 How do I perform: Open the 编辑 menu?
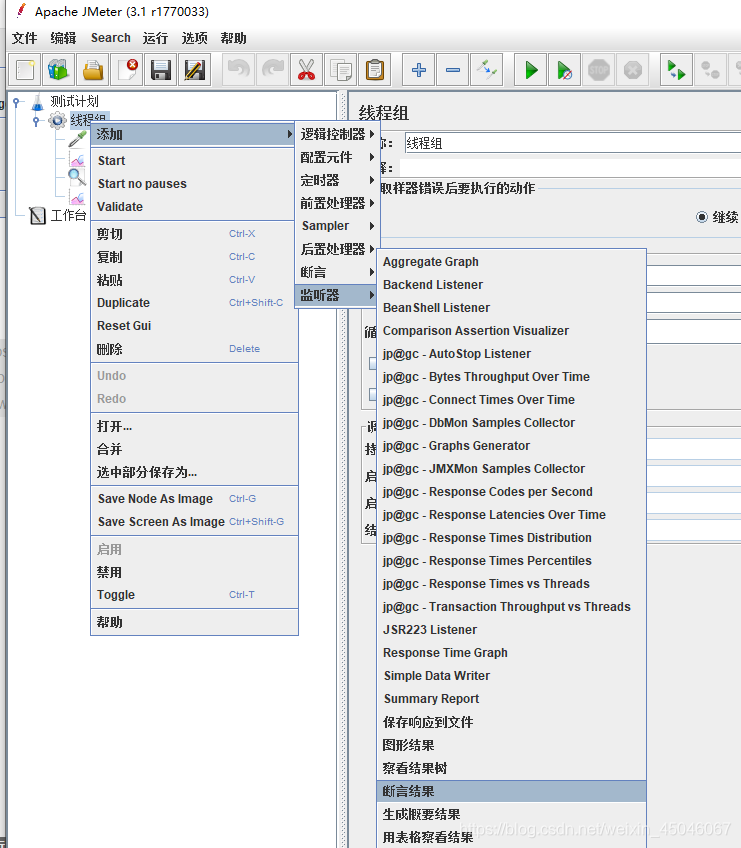pos(63,38)
